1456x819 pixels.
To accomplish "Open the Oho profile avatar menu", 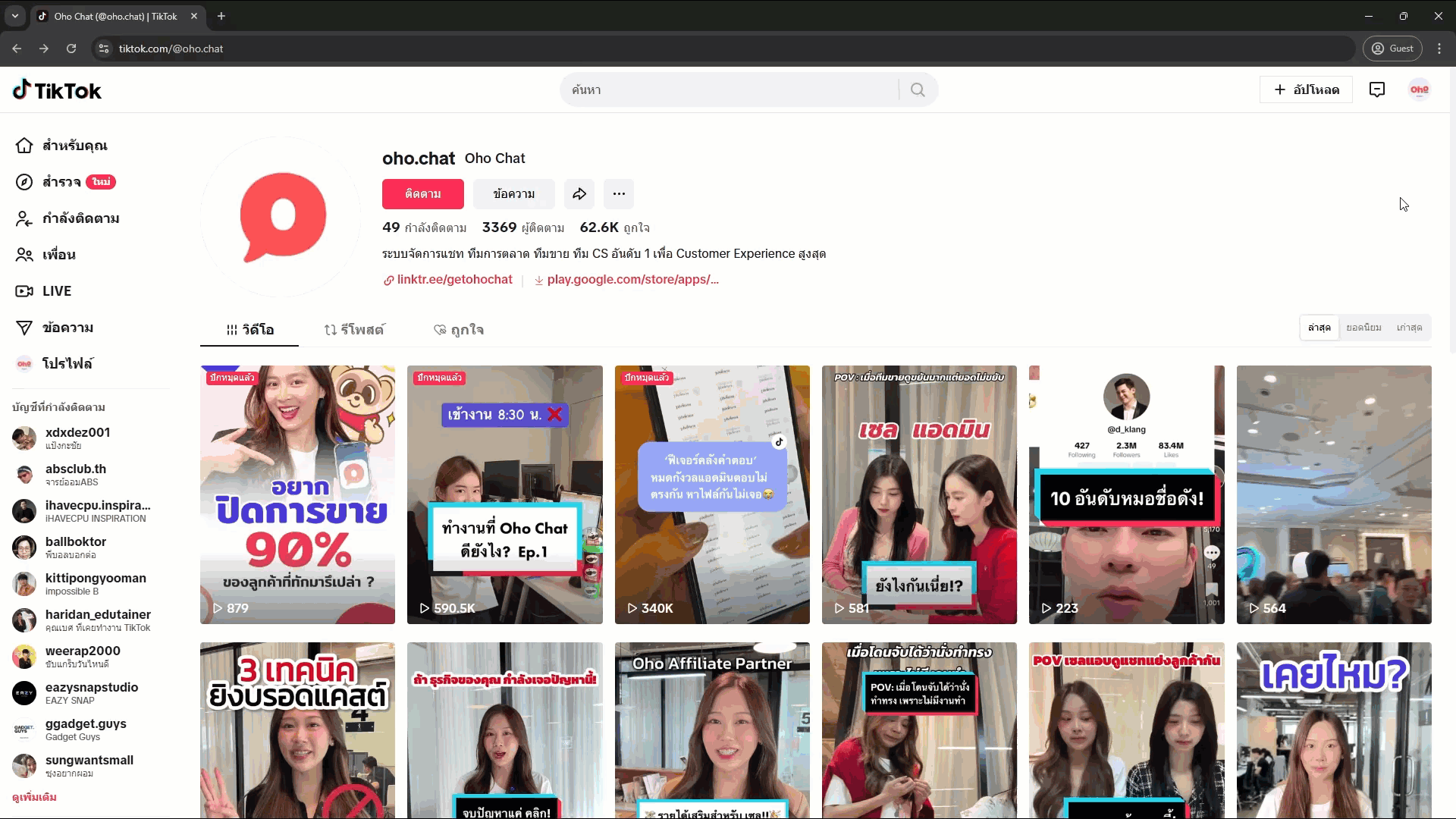I will (x=1420, y=89).
